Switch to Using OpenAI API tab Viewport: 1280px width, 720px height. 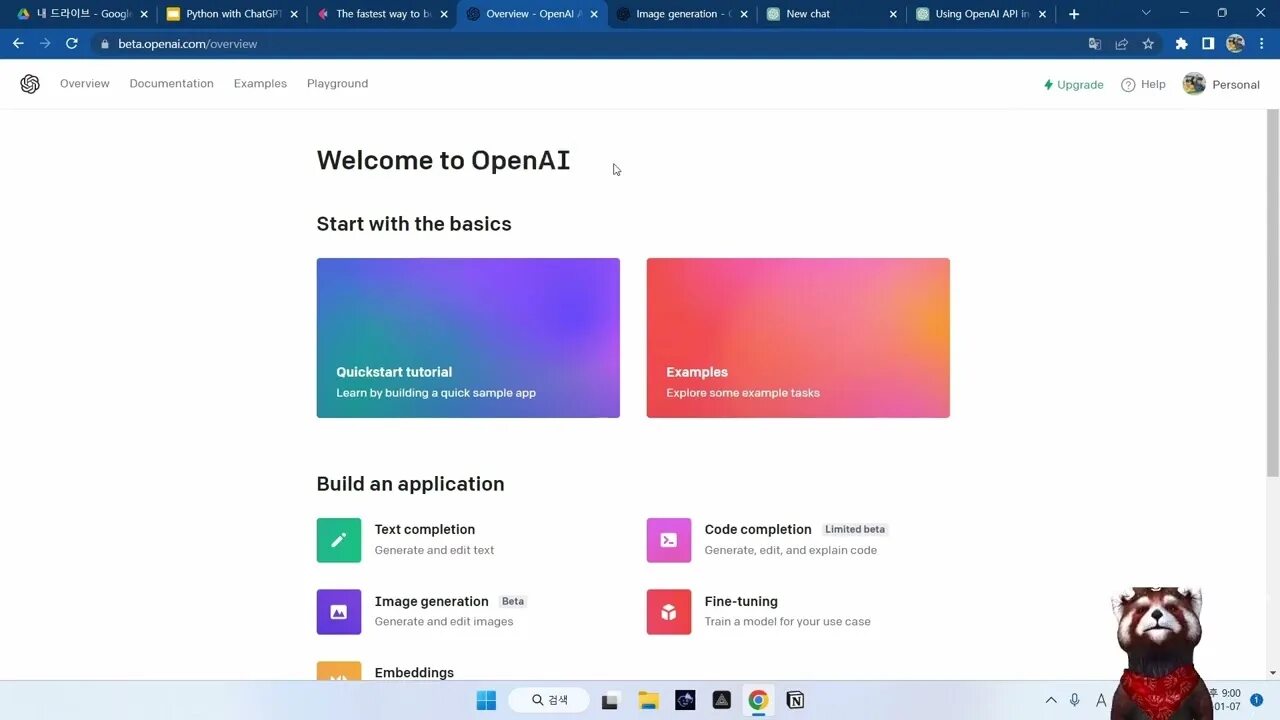(x=982, y=14)
